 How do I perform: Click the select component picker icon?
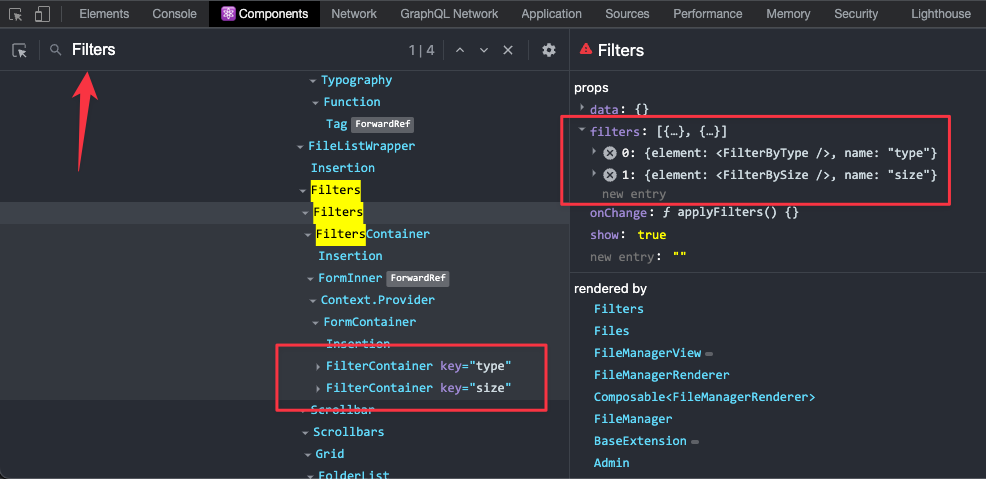tap(19, 50)
